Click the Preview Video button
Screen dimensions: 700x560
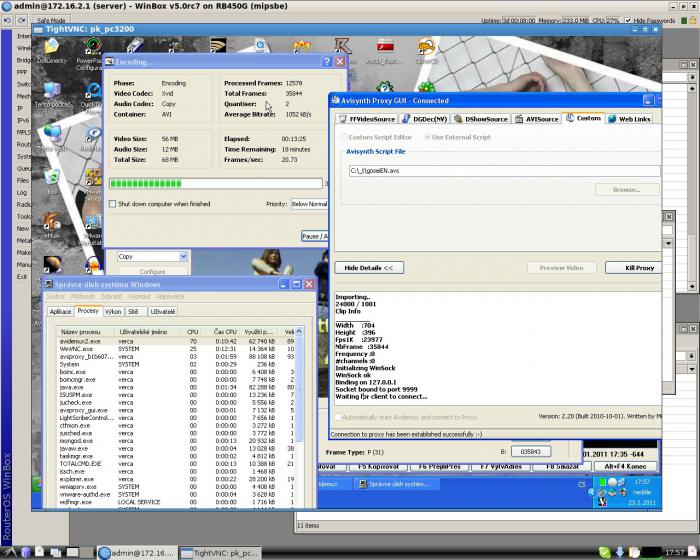[561, 267]
